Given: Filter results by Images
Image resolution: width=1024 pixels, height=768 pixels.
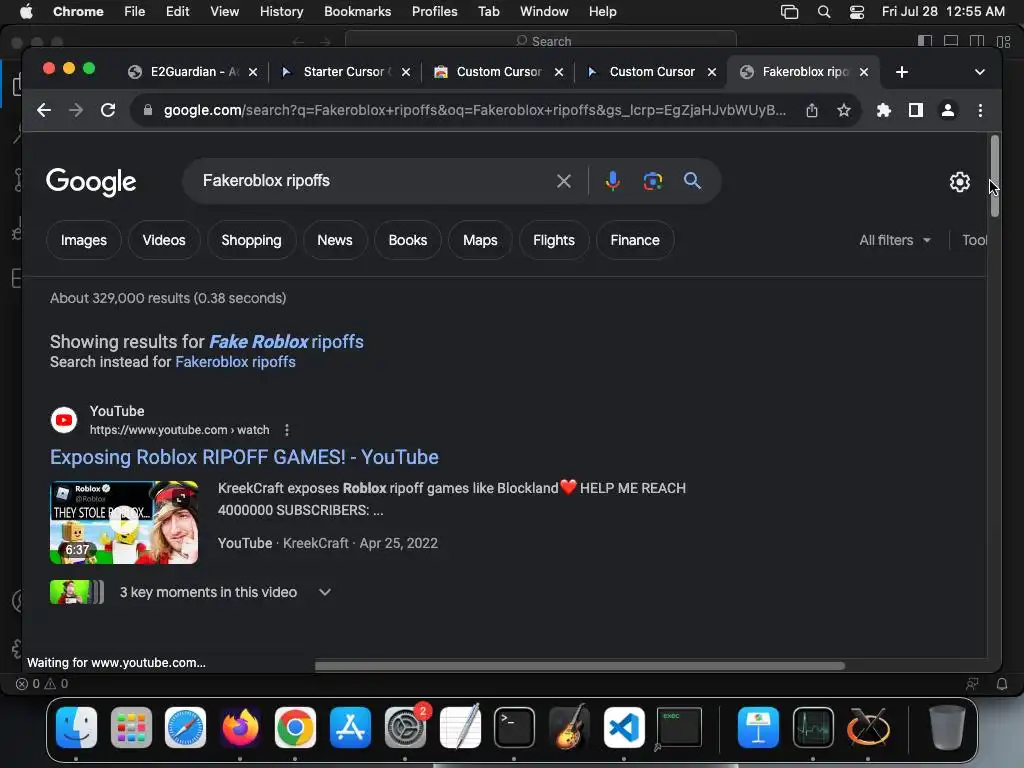Looking at the screenshot, I should click(x=84, y=240).
